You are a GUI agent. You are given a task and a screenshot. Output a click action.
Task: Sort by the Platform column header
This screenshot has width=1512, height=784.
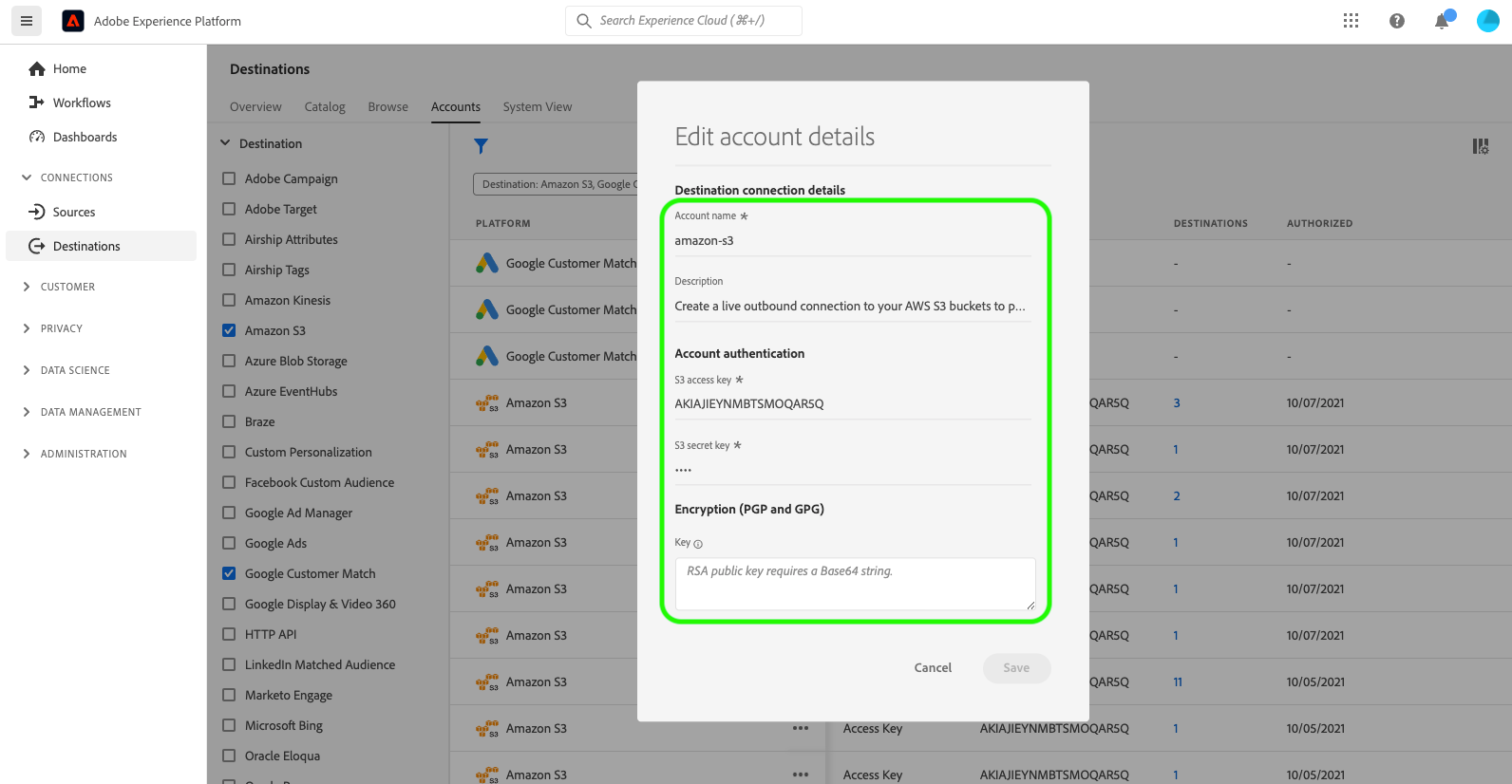503,224
